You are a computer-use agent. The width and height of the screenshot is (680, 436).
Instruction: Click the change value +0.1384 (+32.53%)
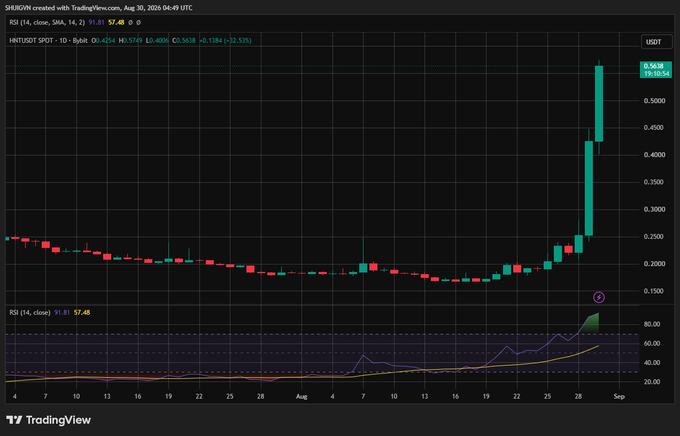click(225, 40)
